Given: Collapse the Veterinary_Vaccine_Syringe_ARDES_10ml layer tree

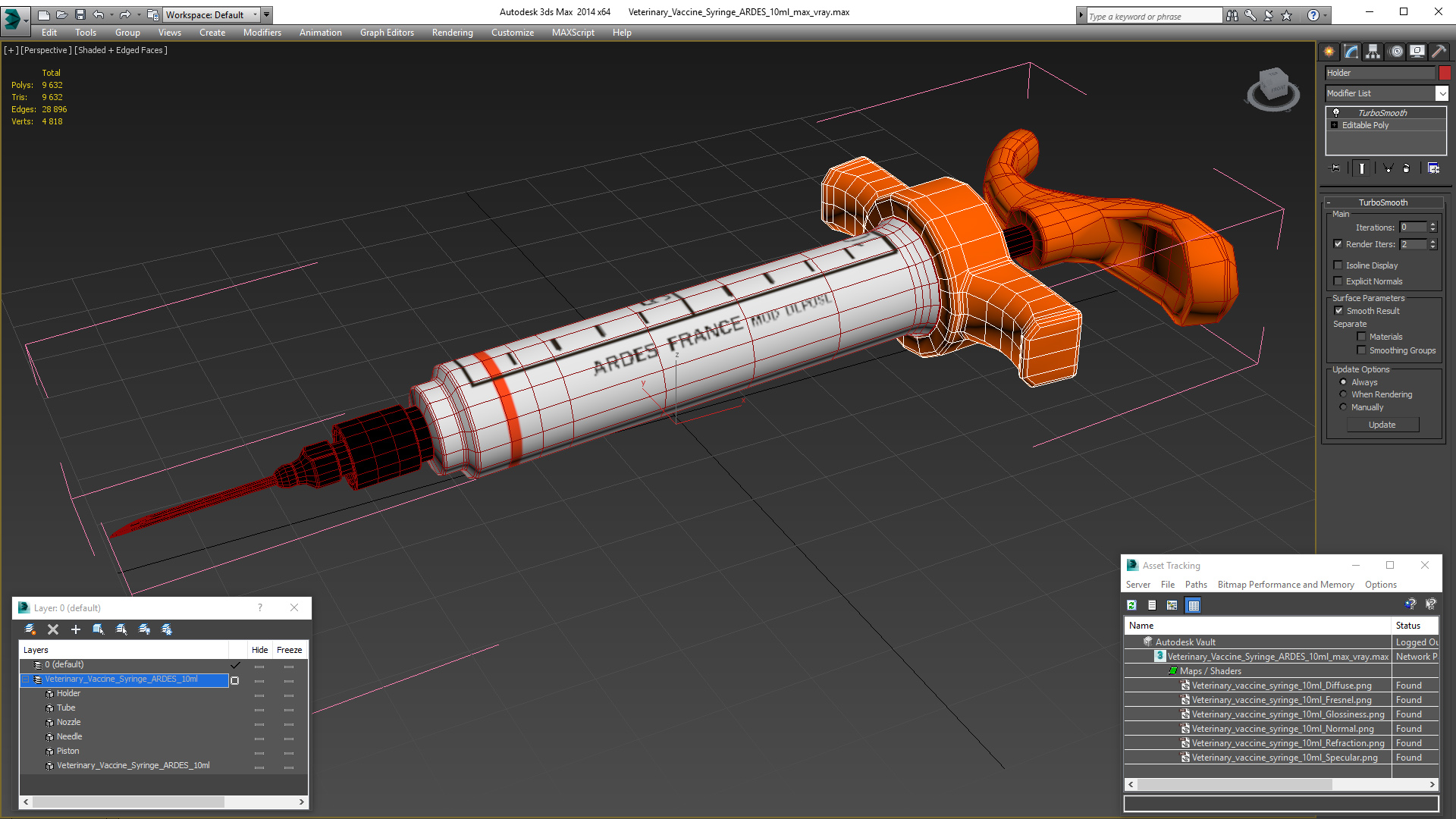Looking at the screenshot, I should click(25, 679).
